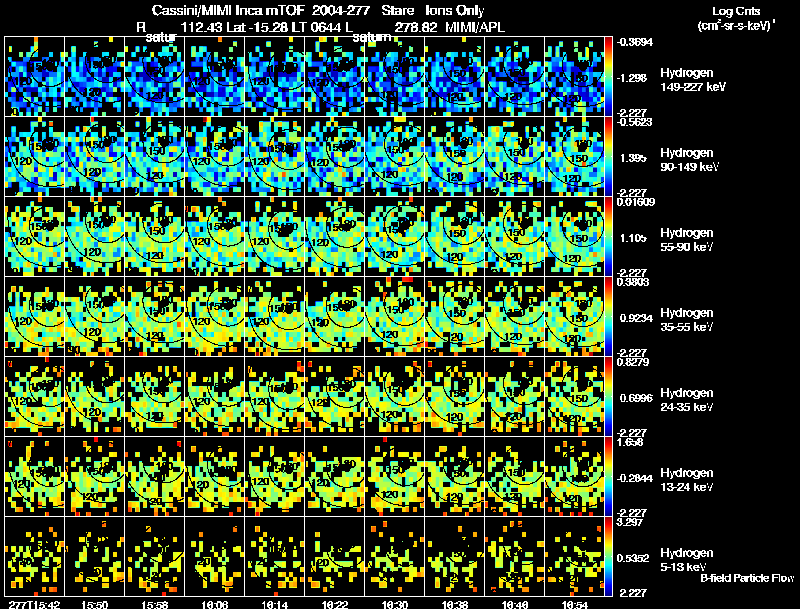Viewport: 800px width, 609px height.
Task: Click the '-1.298' color scale value
Action: [x=632, y=78]
